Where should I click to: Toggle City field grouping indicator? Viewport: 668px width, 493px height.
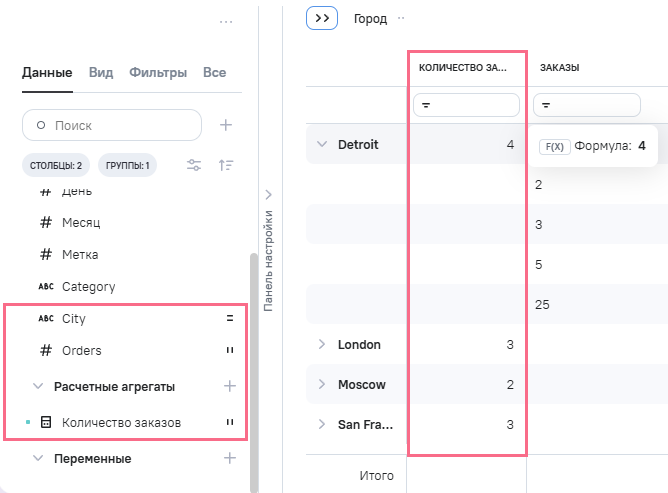229,319
